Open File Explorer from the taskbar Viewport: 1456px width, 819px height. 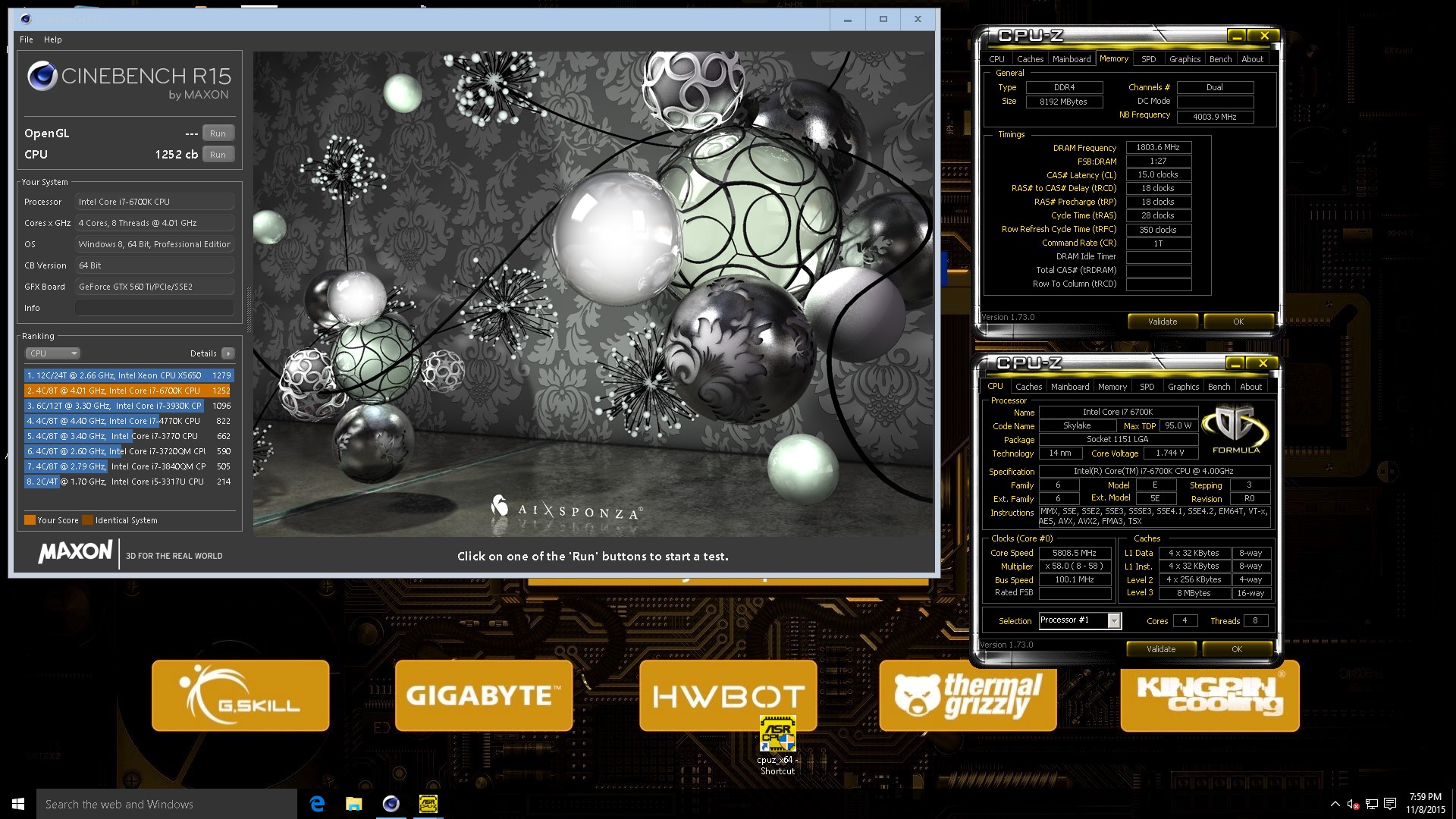click(354, 804)
